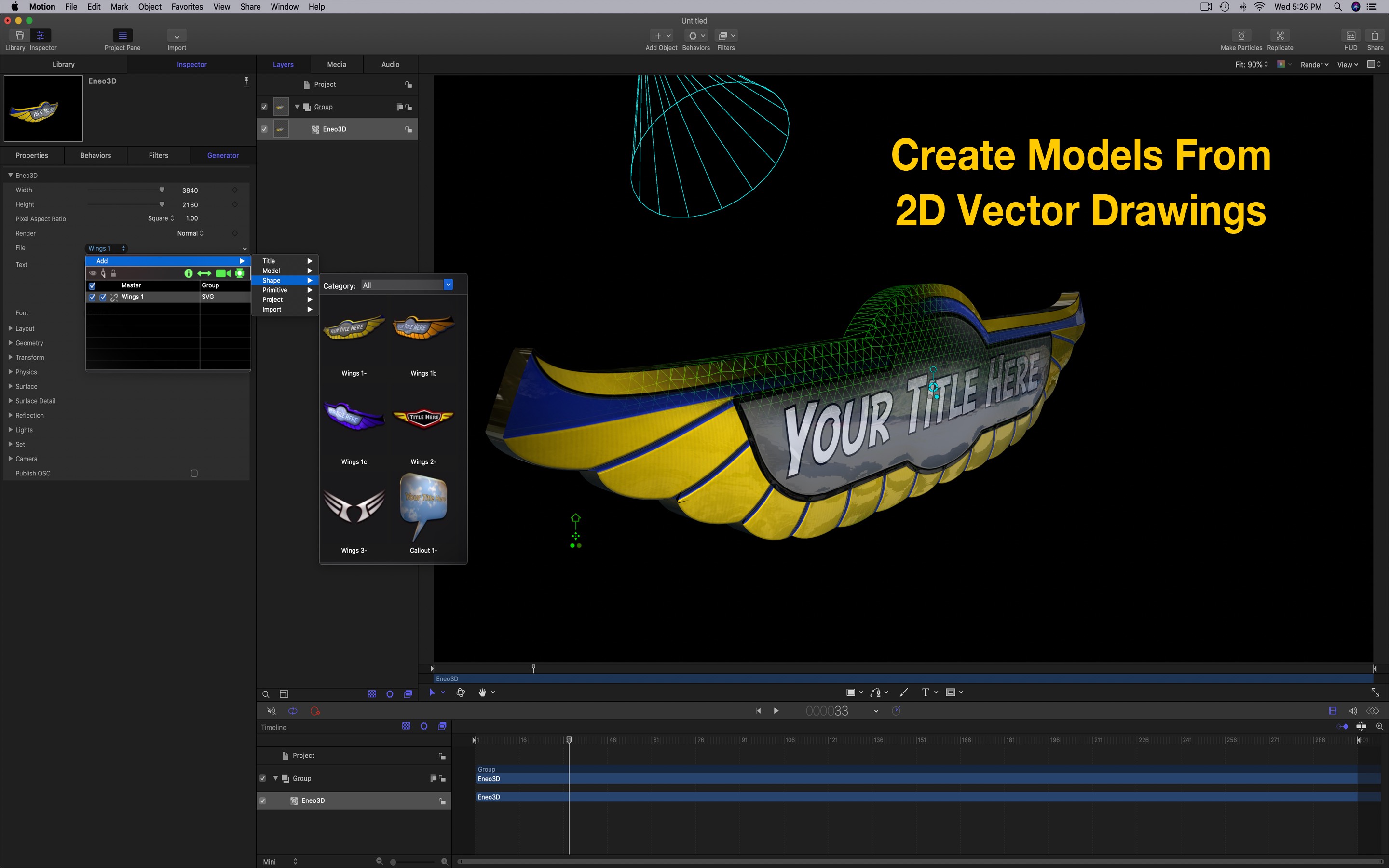1389x868 pixels.
Task: Expand the Lights section
Action: [x=10, y=429]
